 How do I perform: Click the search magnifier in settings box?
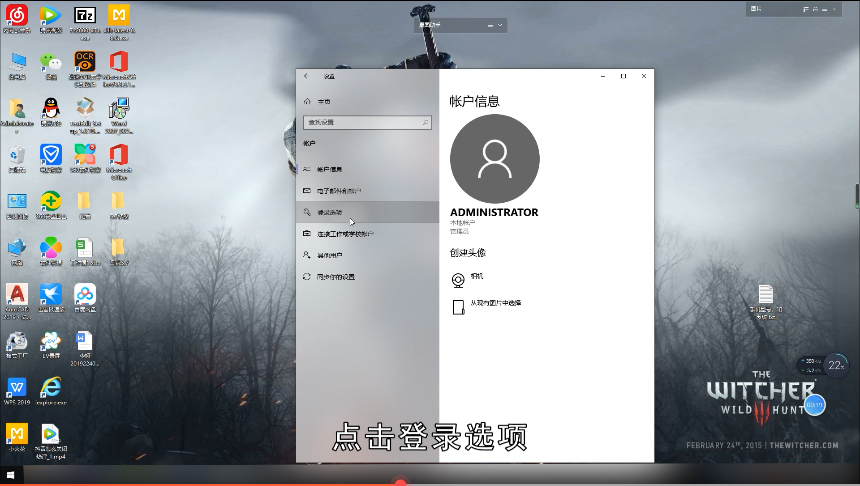coord(425,122)
